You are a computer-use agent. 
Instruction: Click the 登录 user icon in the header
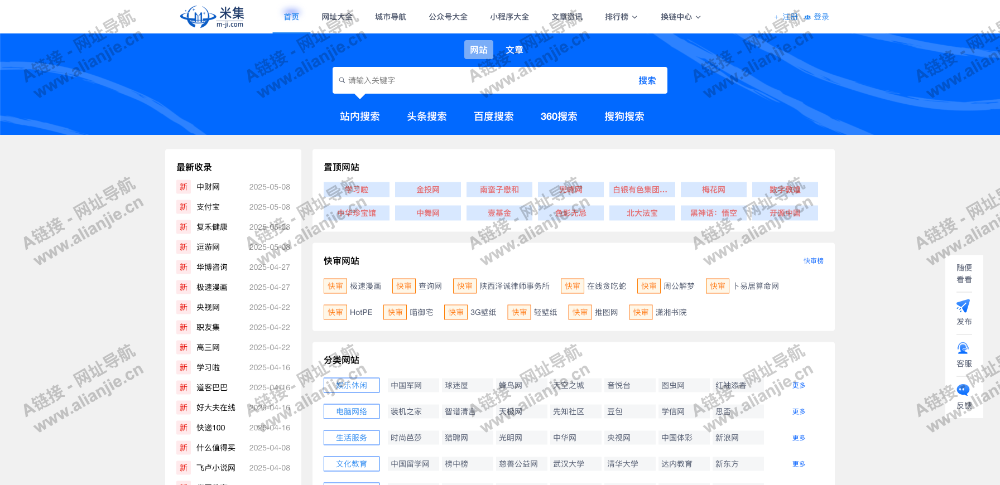click(x=807, y=17)
